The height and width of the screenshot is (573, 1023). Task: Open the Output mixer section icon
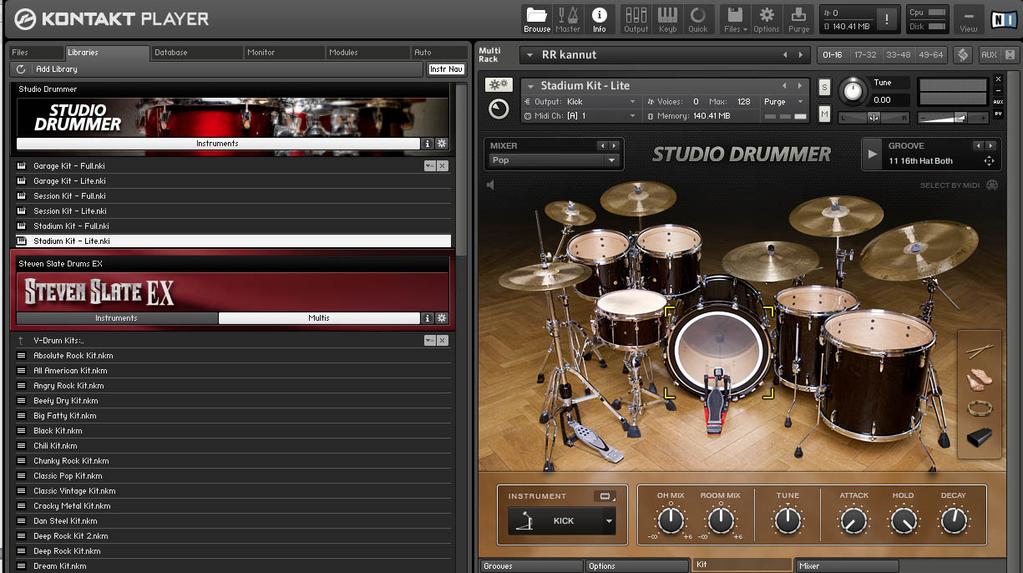coord(635,19)
